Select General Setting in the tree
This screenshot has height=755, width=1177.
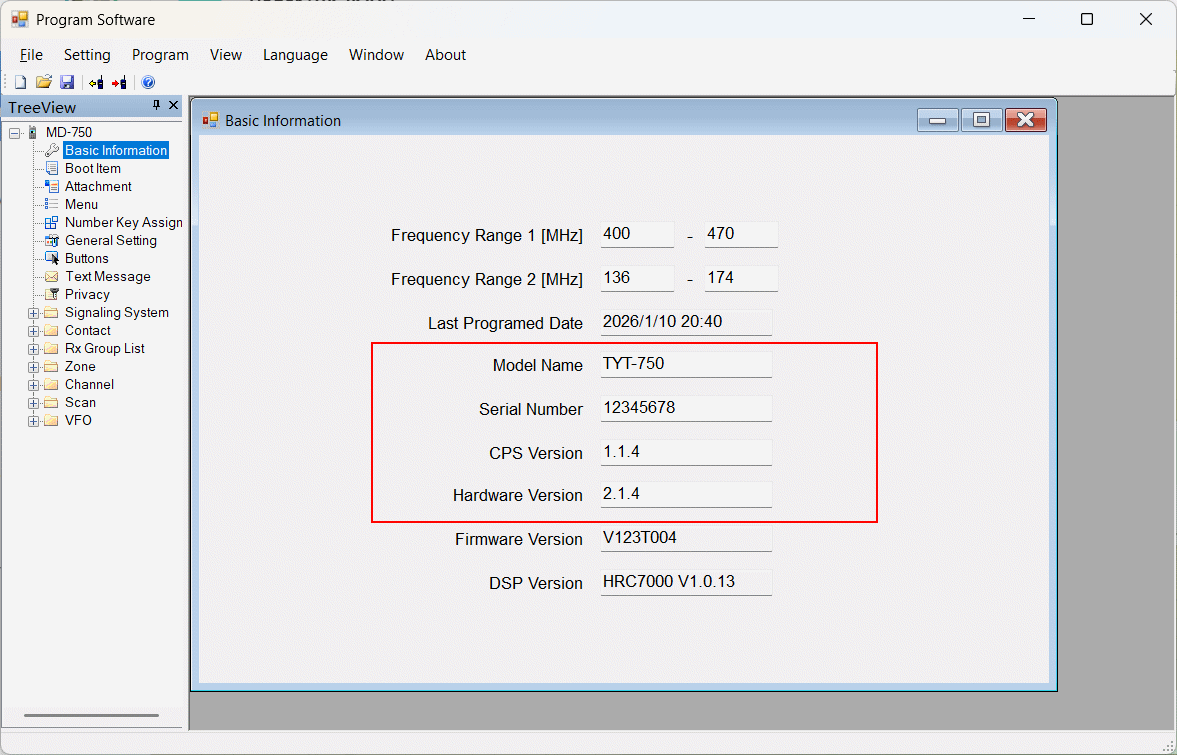coord(110,241)
